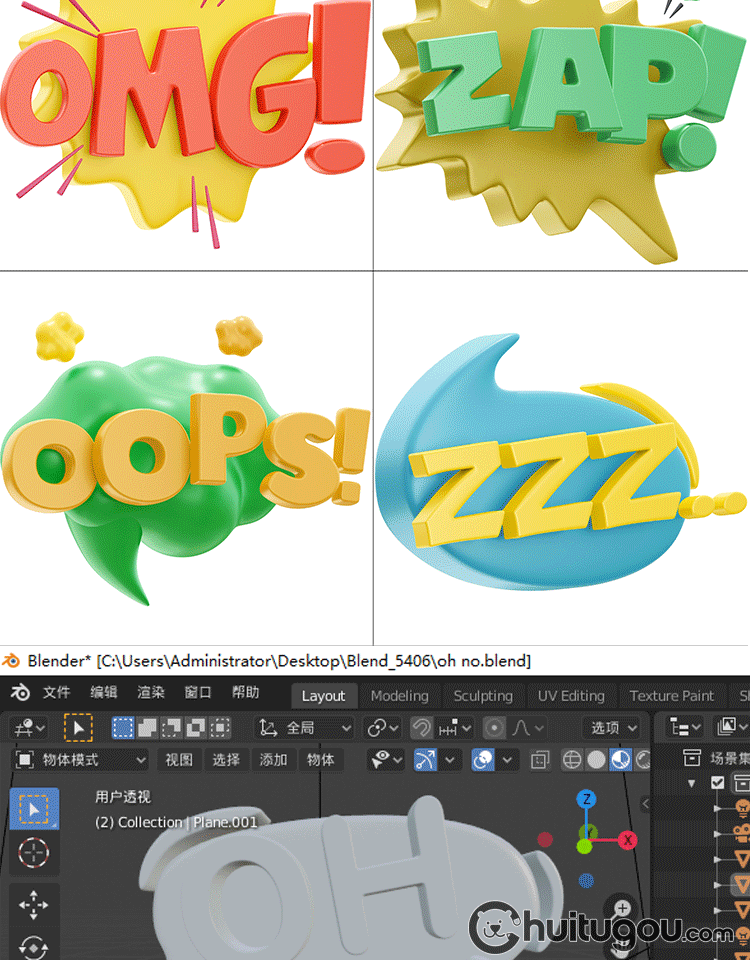
Task: Toggle snapping magnet icon
Action: pyautogui.click(x=422, y=727)
